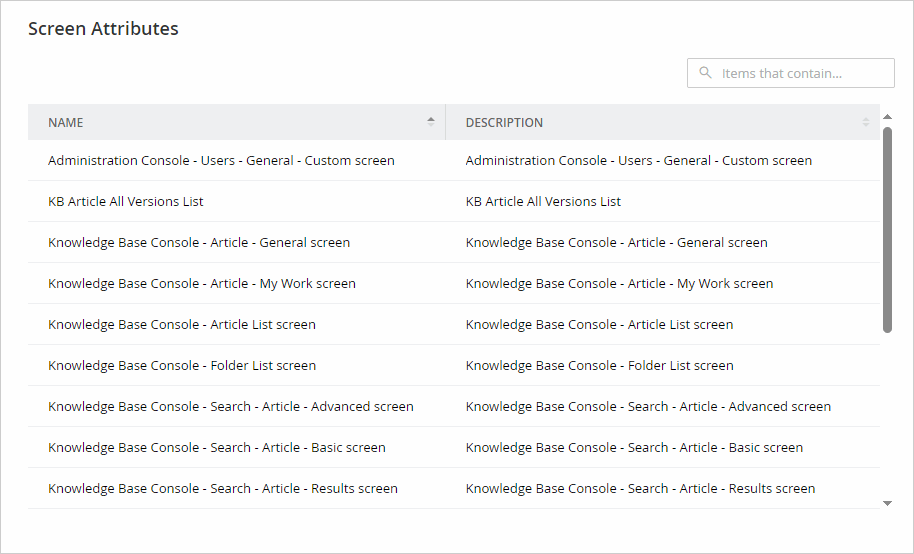Sort by the NAME column header label
Screen dimensions: 914x554
[66, 123]
